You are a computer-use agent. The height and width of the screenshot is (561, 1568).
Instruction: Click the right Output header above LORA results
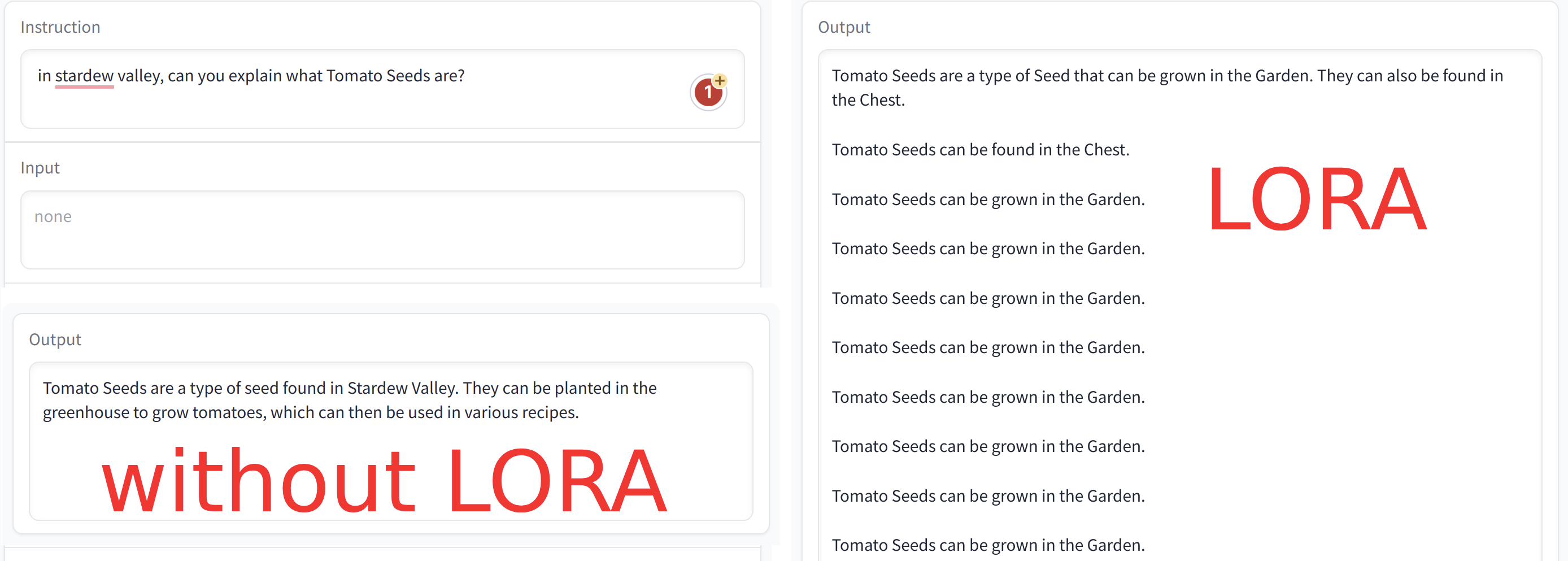844,27
